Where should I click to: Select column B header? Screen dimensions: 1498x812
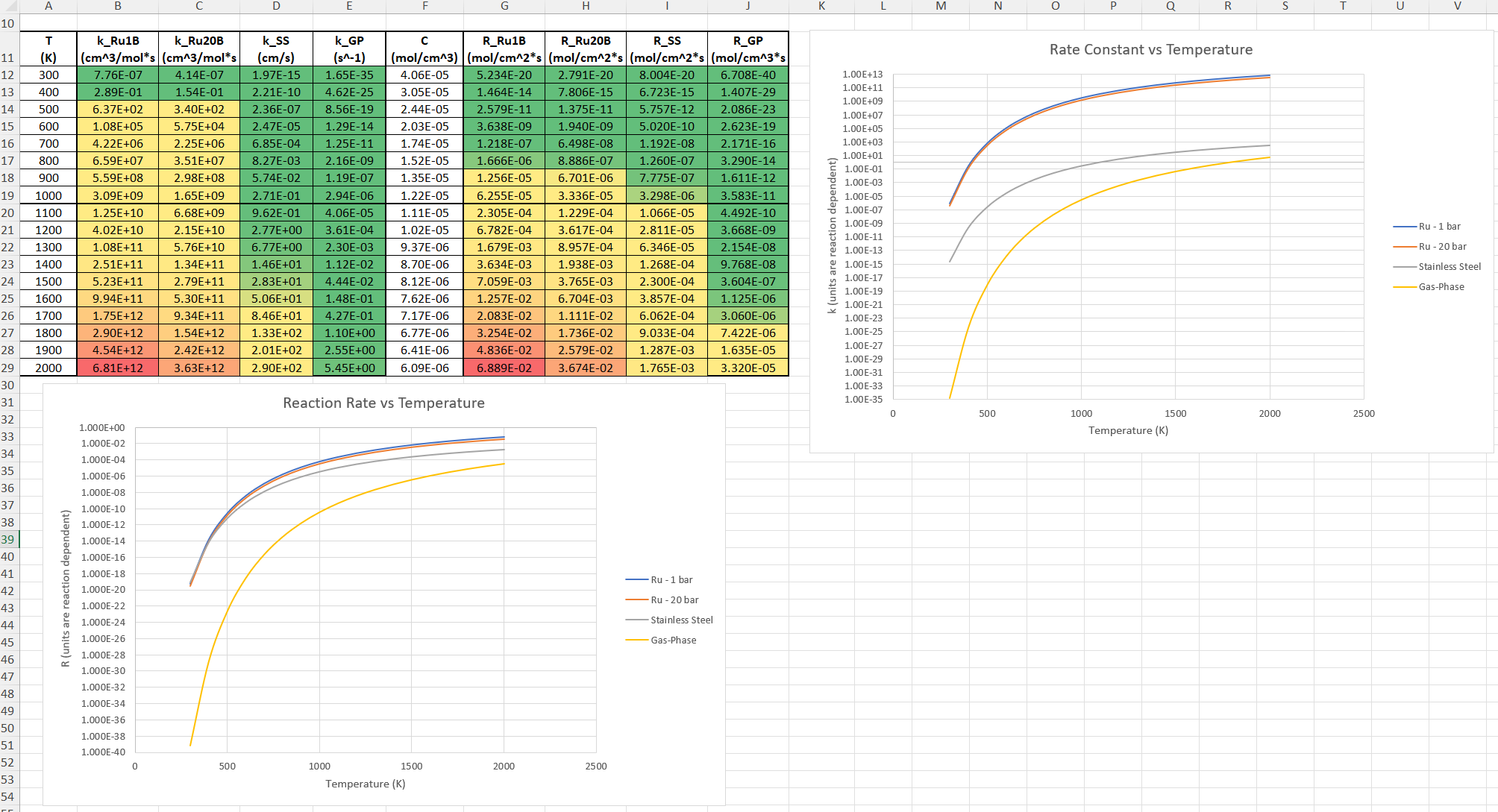coord(118,6)
